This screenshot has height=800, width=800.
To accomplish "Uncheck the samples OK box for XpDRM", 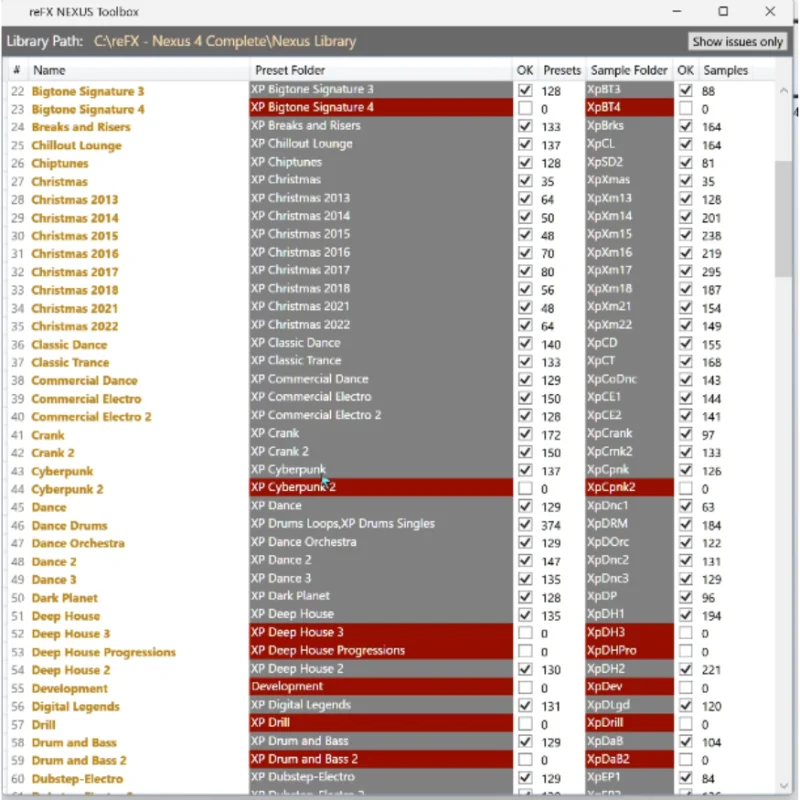I will click(686, 523).
